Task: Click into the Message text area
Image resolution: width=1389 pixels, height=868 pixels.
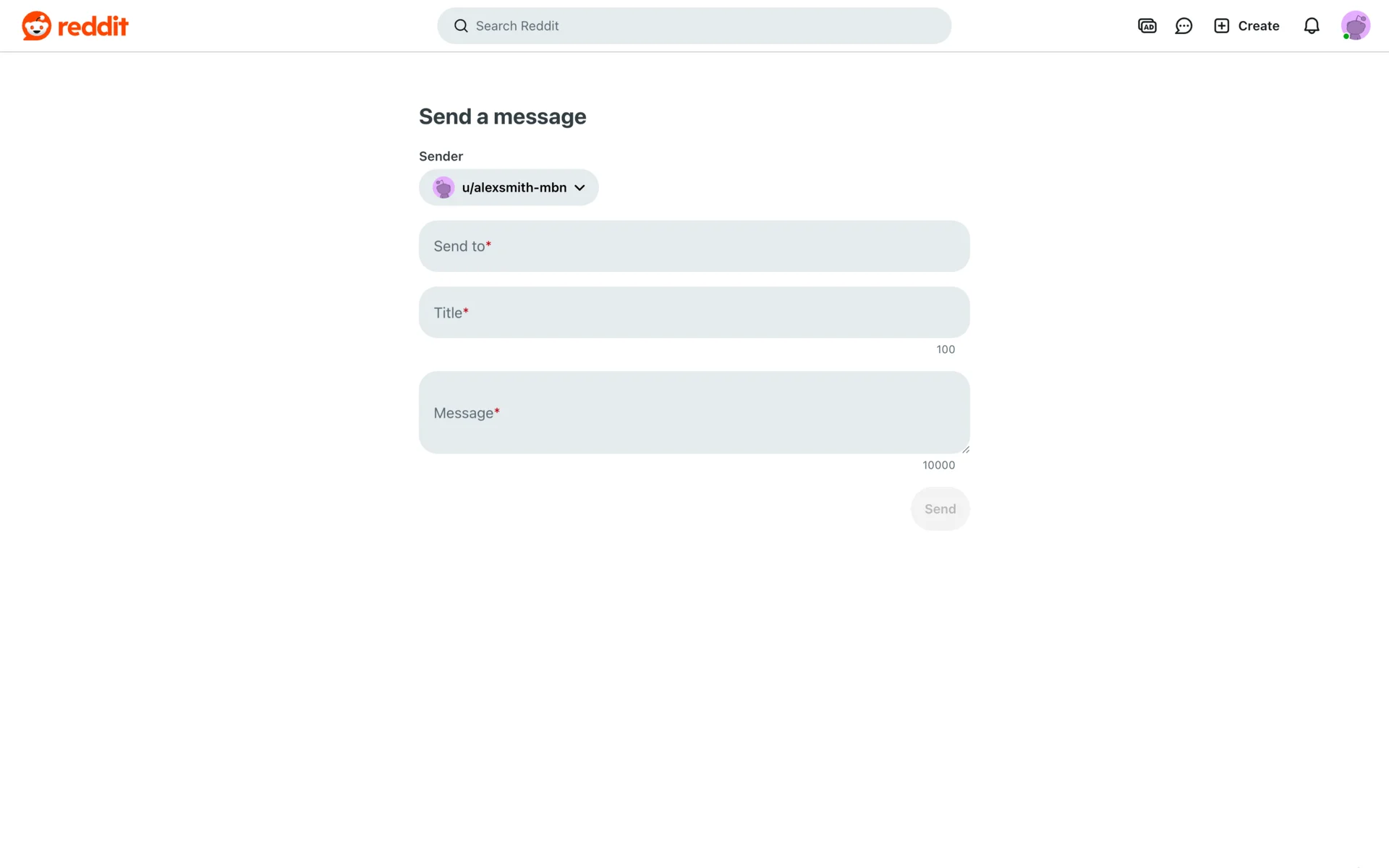Action: tap(694, 412)
